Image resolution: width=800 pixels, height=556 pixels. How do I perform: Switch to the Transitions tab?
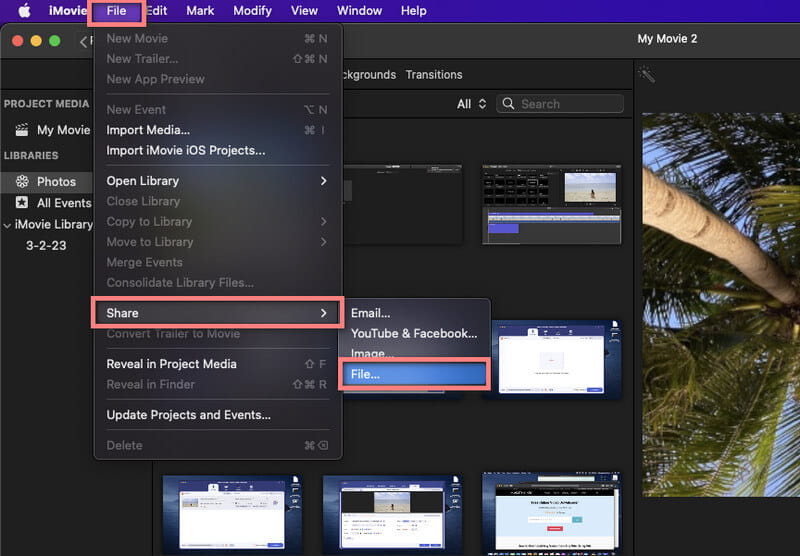(434, 74)
